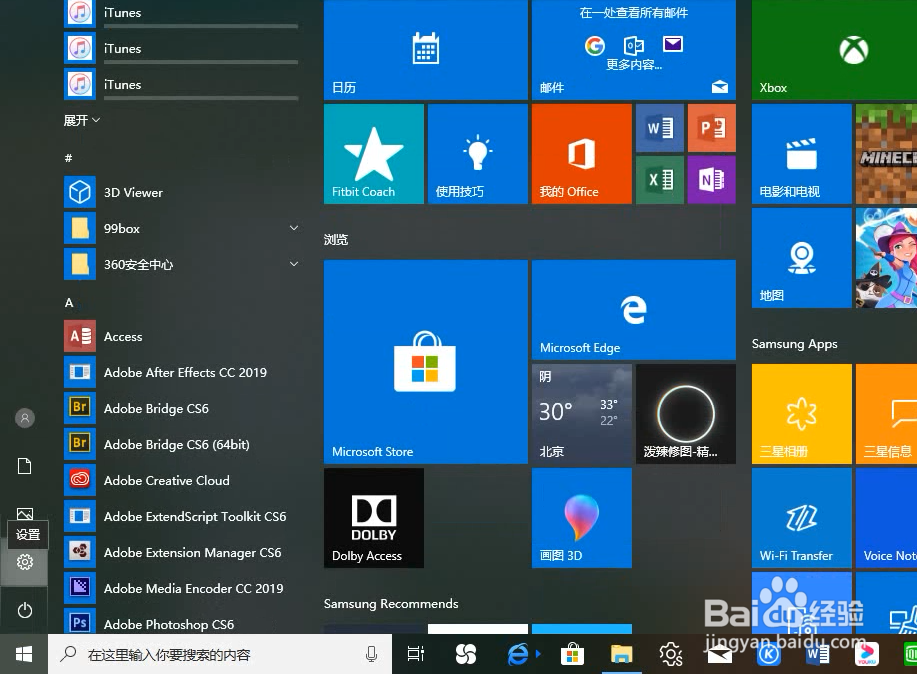This screenshot has width=917, height=674.
Task: Open the Samsung Gallery (三星相册) tile
Action: point(802,414)
